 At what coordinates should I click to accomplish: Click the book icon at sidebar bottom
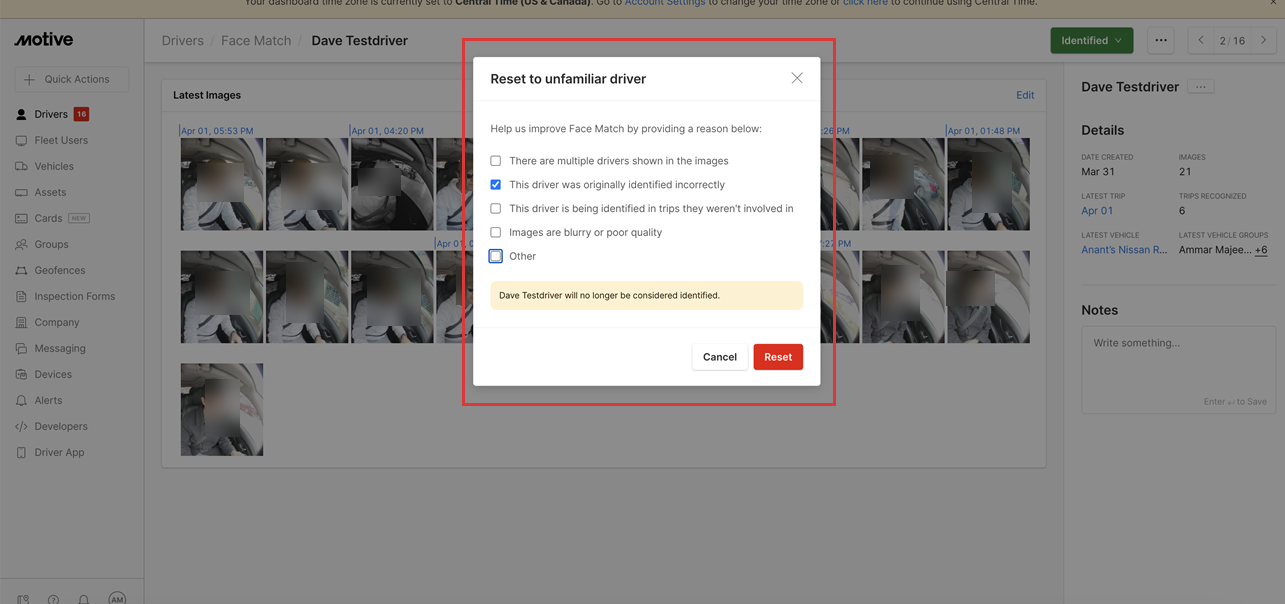[23, 599]
